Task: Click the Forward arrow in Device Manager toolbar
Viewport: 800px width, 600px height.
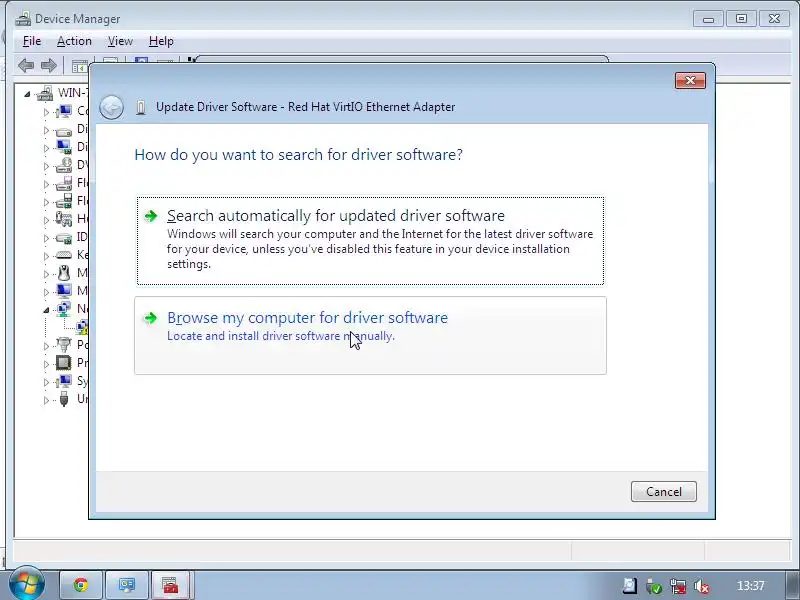Action: click(49, 65)
